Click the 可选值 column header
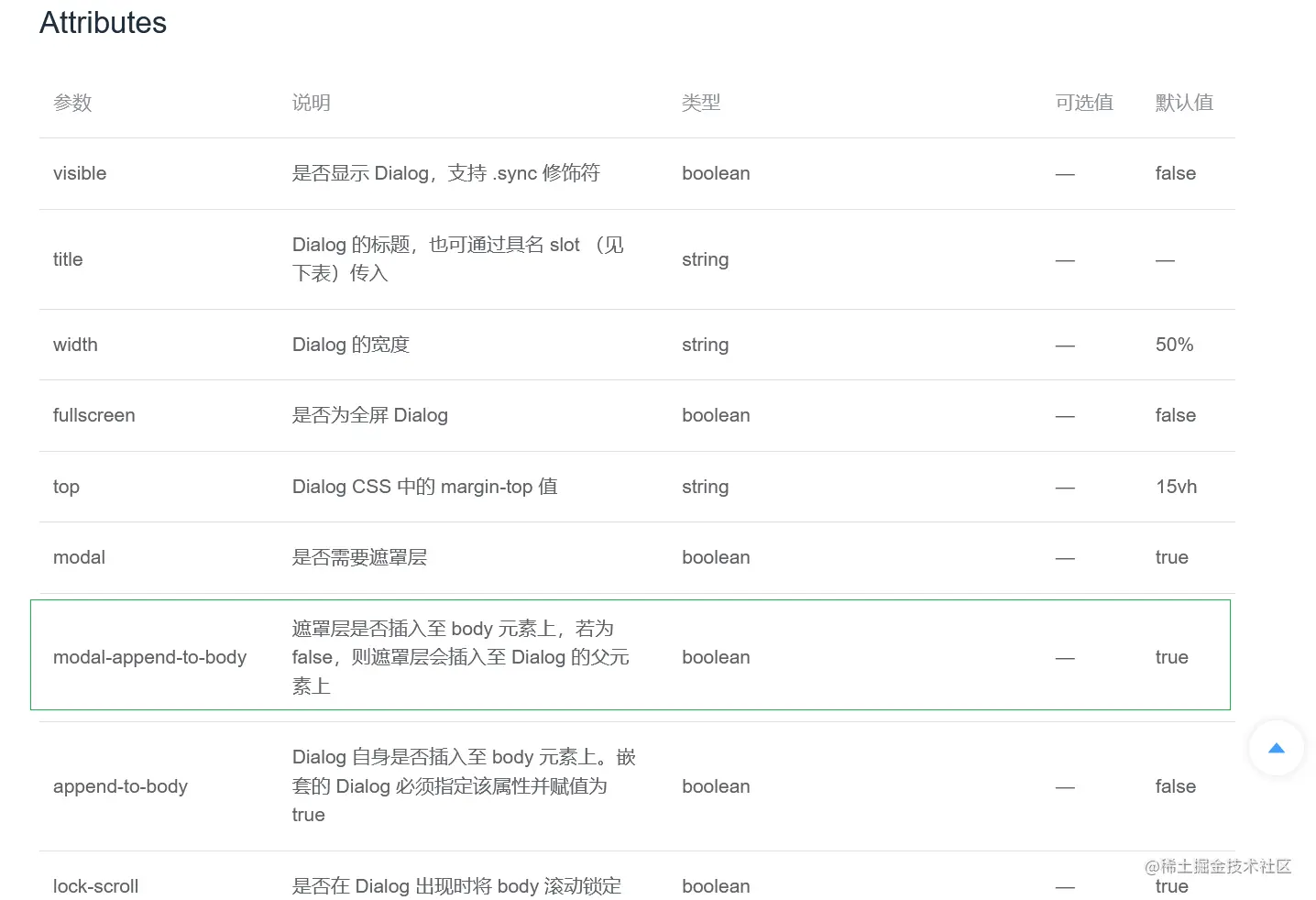 (1084, 103)
